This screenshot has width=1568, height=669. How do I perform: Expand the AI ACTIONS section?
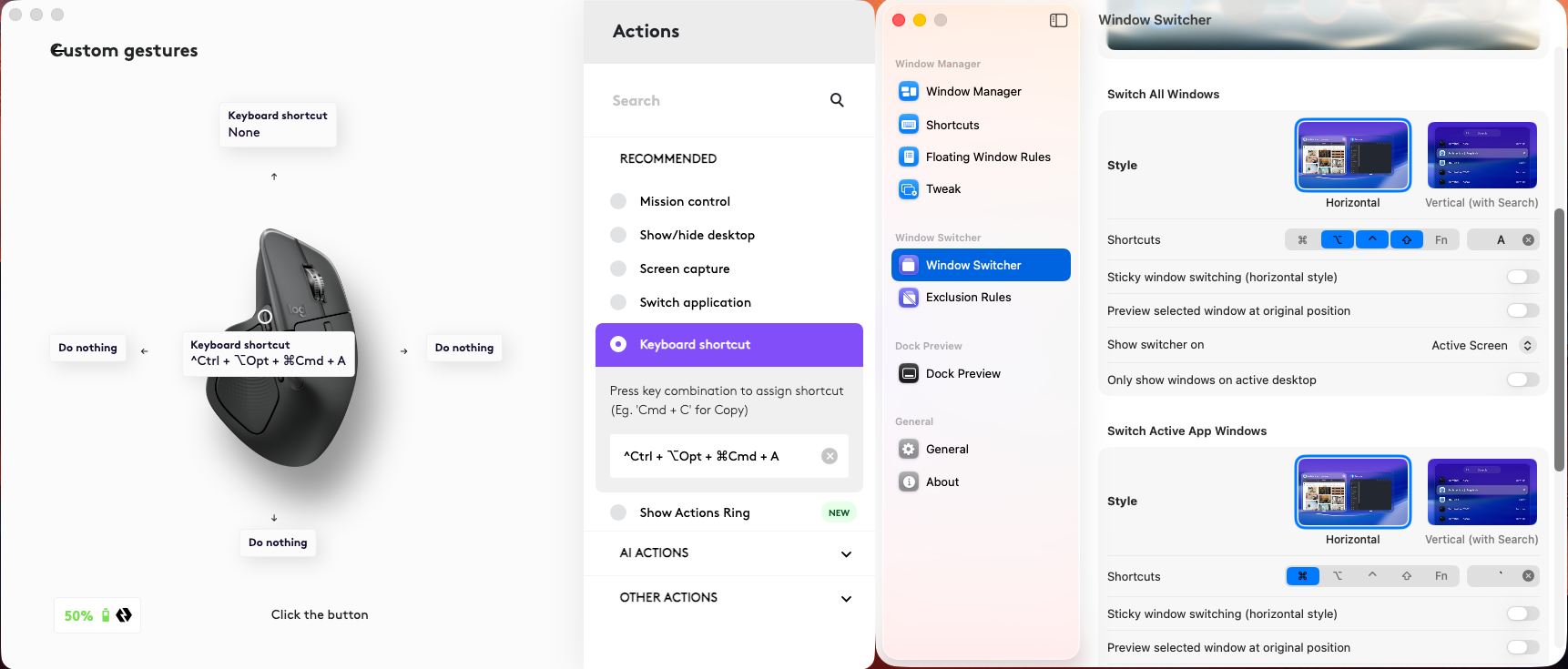pos(846,553)
